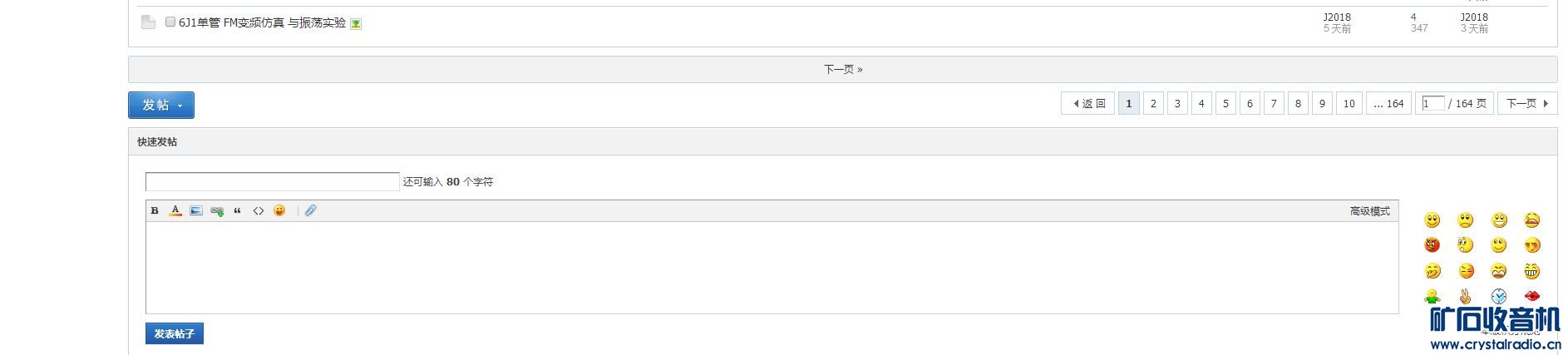Open the font color picker
Viewport: 1568px width, 355px height.
click(x=175, y=211)
